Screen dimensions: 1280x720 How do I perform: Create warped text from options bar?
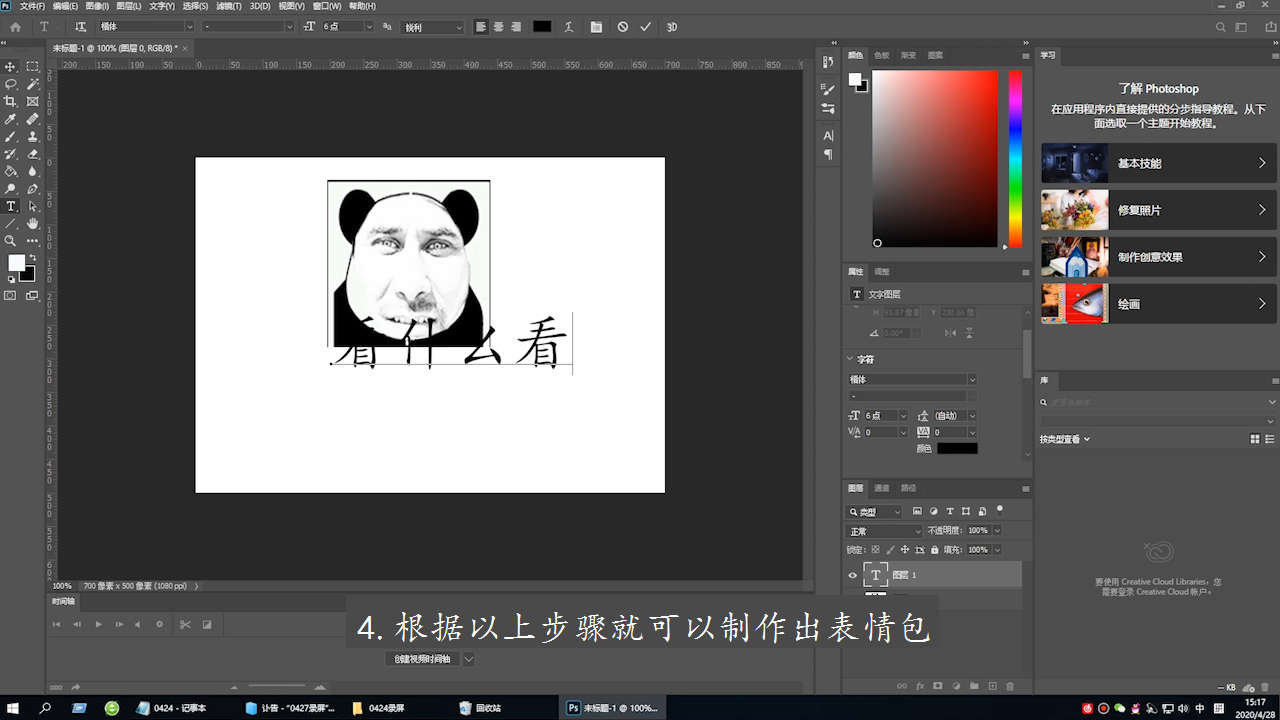tap(571, 27)
